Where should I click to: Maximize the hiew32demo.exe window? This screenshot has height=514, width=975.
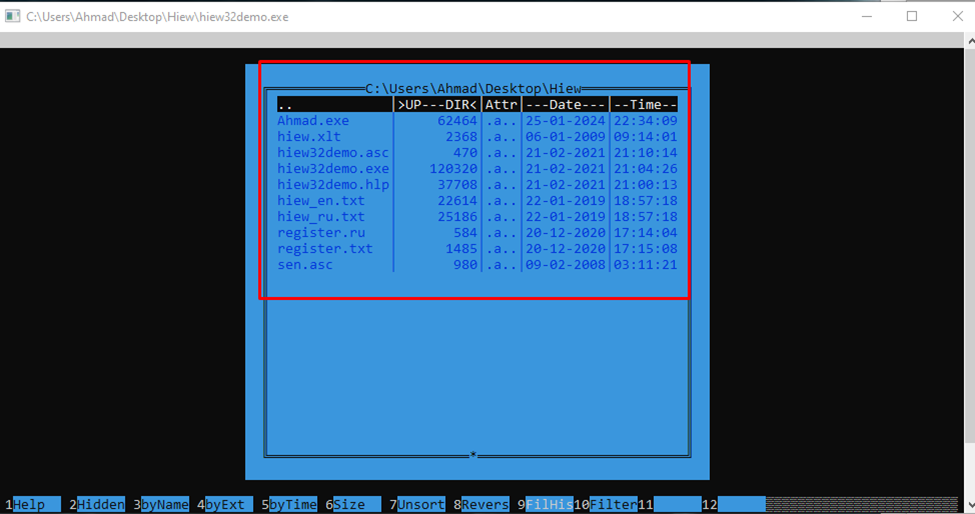pos(912,16)
